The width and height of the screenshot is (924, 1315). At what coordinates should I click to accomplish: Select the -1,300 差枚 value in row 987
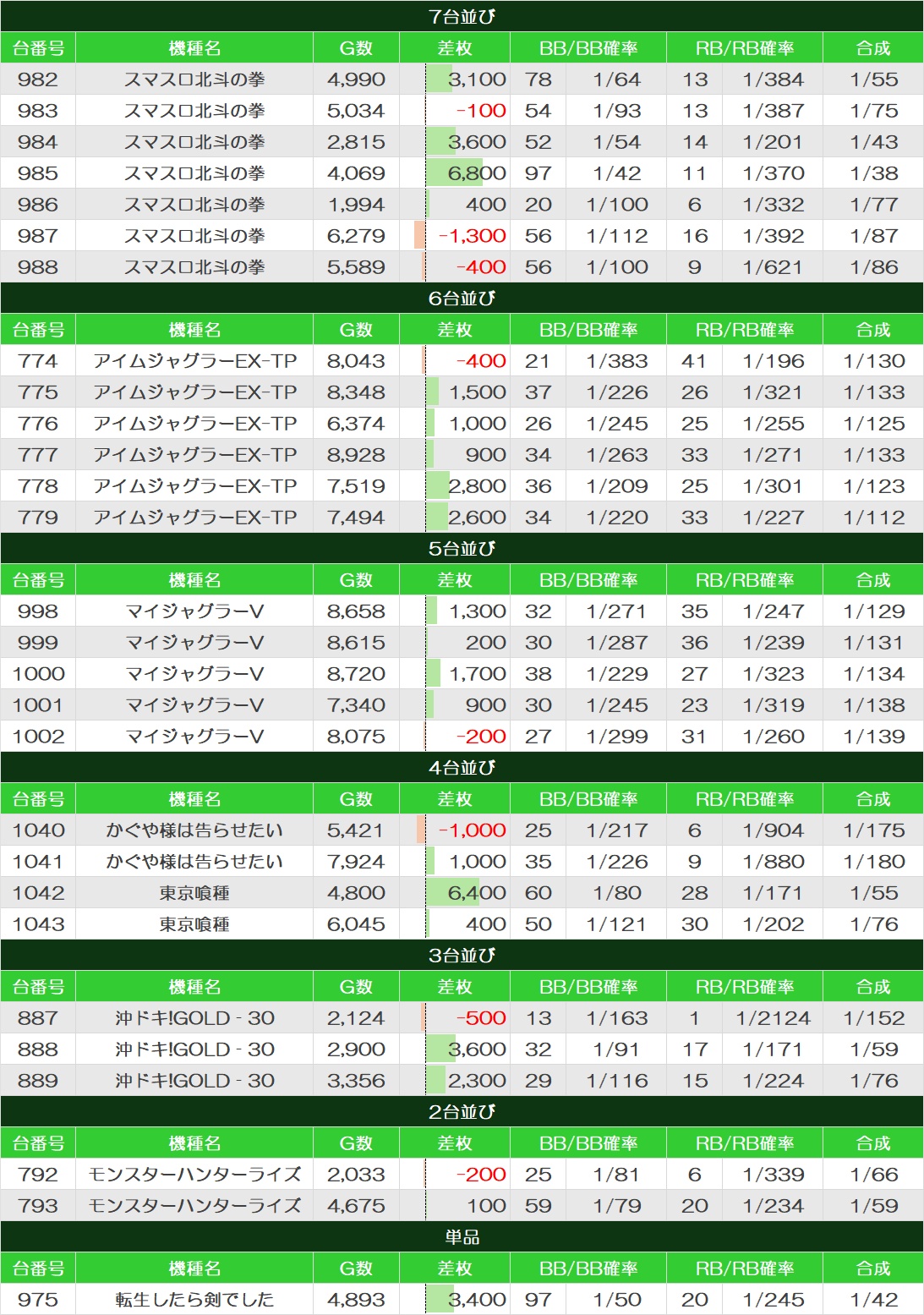473,236
